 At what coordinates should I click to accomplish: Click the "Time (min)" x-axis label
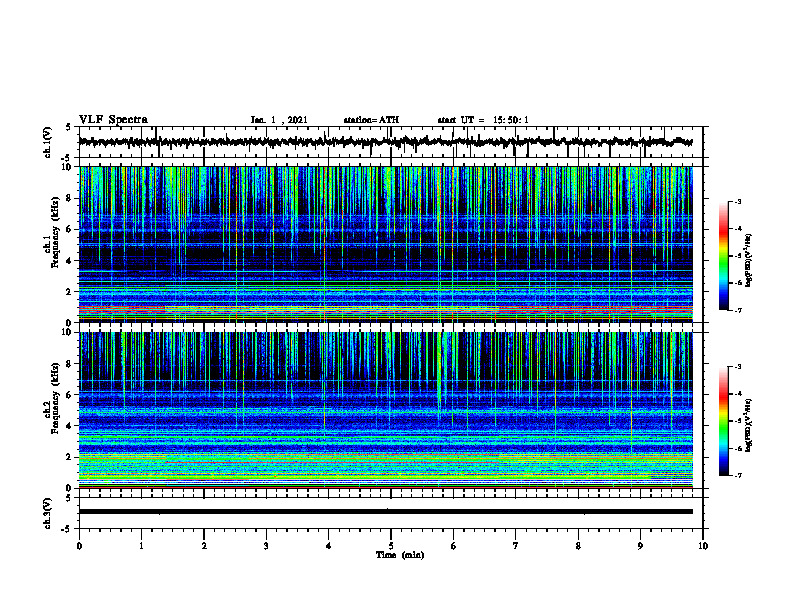point(400,555)
